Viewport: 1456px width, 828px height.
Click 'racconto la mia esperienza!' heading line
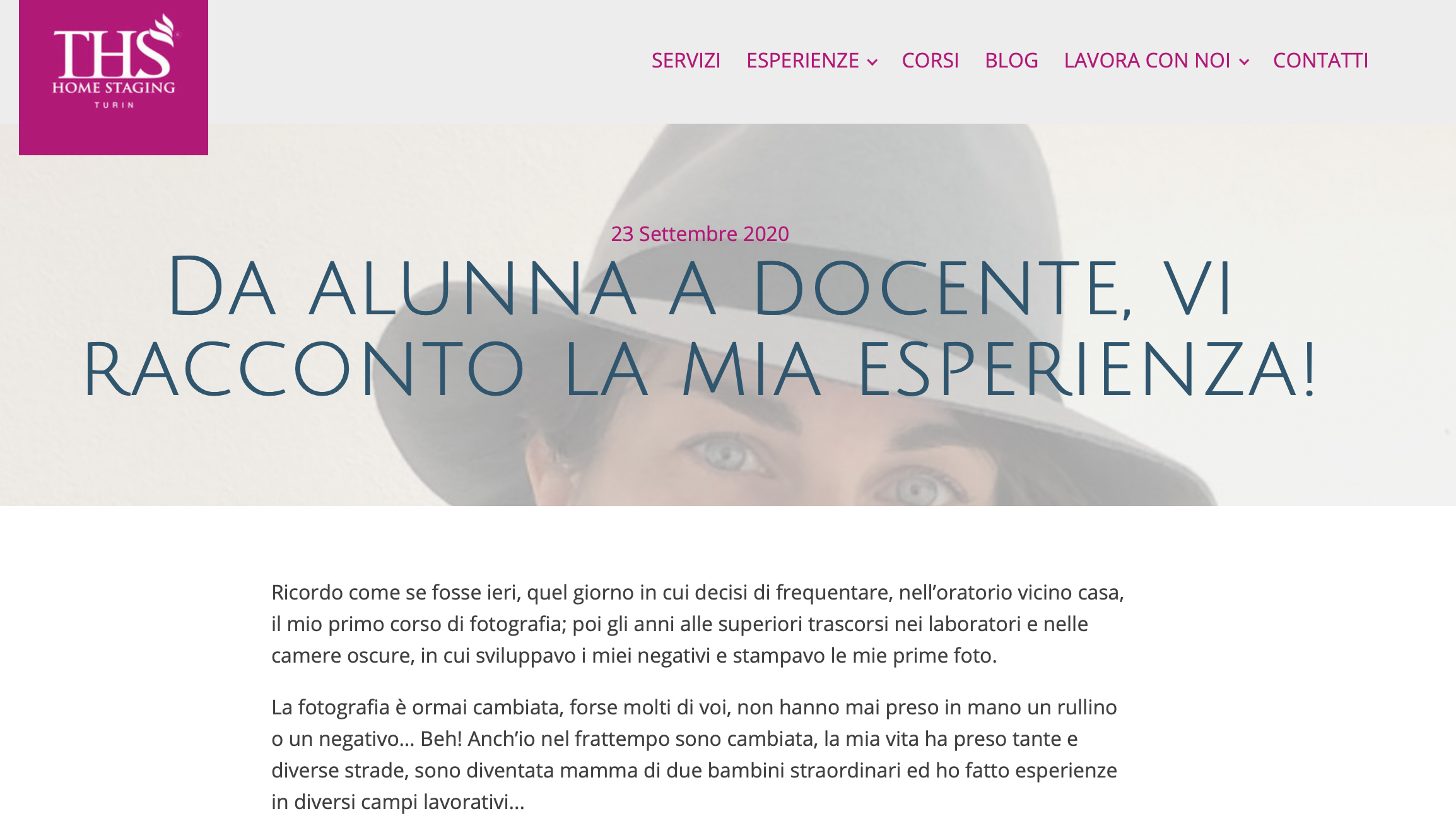point(700,370)
